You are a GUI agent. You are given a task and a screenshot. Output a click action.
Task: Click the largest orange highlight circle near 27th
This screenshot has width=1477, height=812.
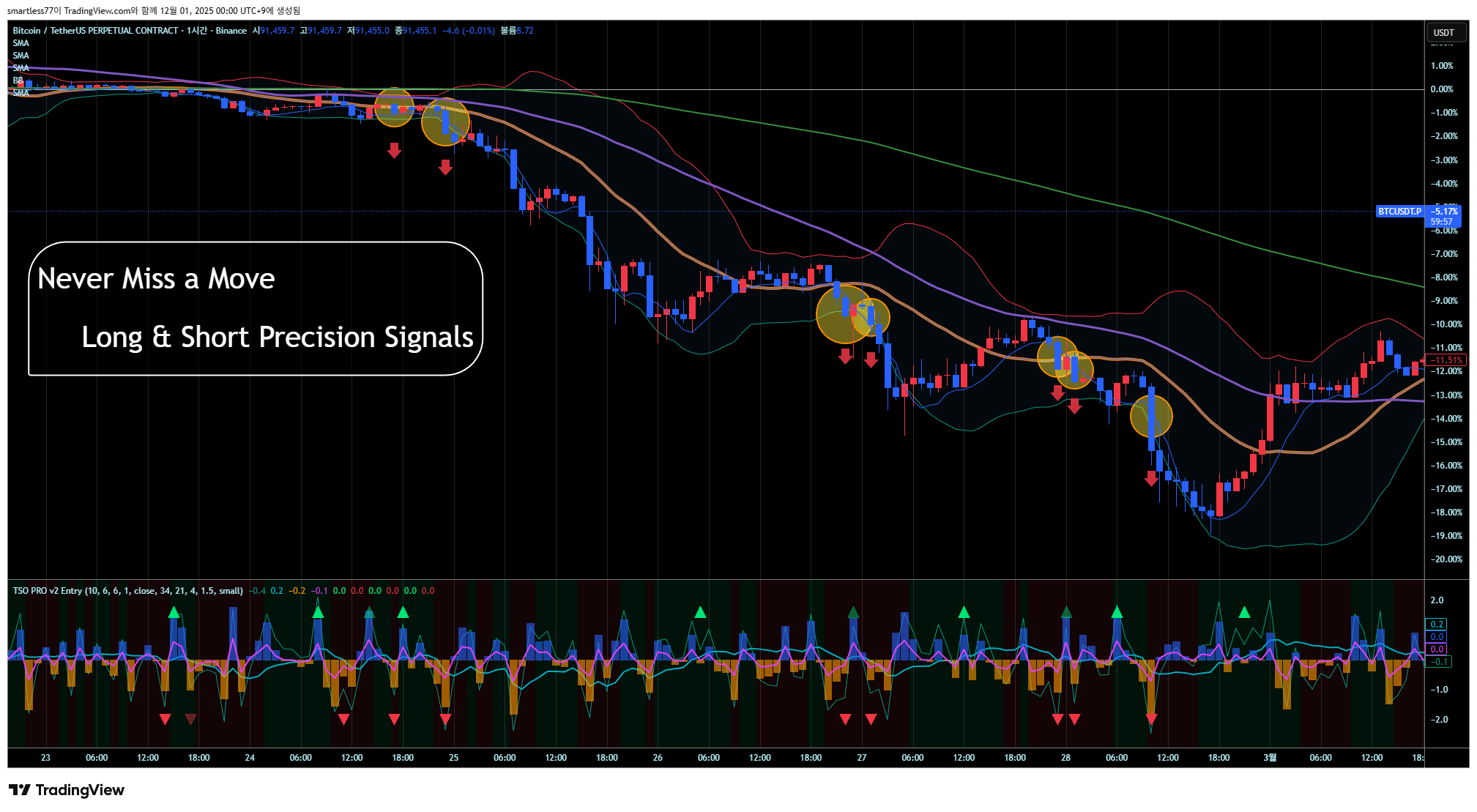(844, 315)
